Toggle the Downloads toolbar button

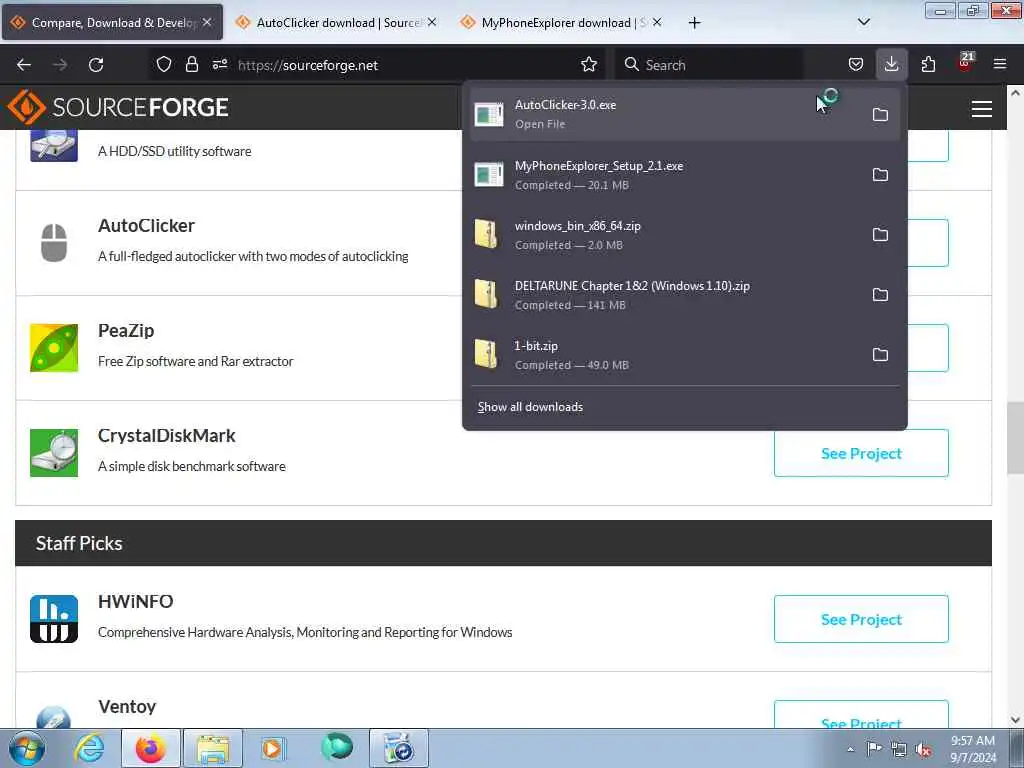[891, 64]
